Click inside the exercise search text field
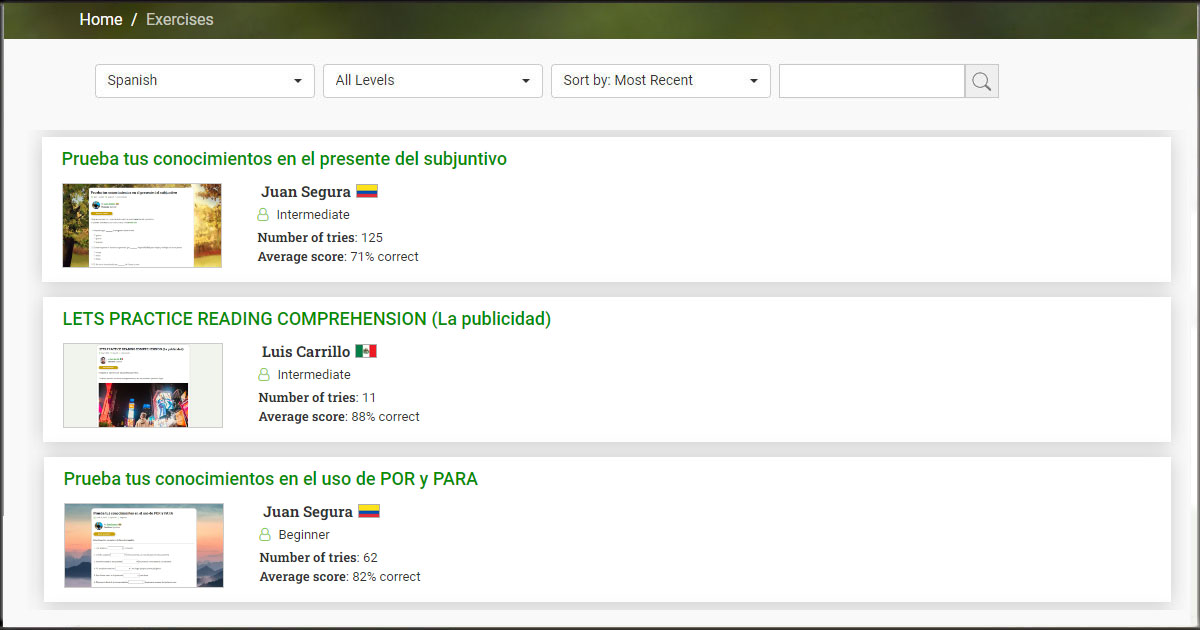1200x630 pixels. (x=871, y=81)
